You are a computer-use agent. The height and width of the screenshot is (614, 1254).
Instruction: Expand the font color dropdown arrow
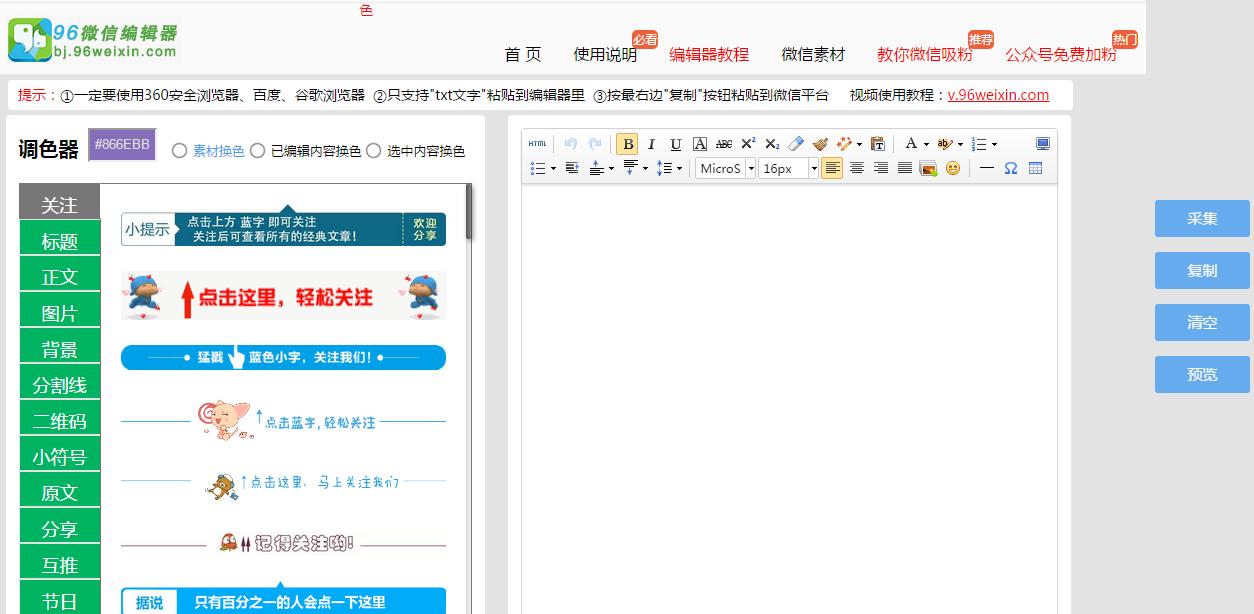[925, 144]
